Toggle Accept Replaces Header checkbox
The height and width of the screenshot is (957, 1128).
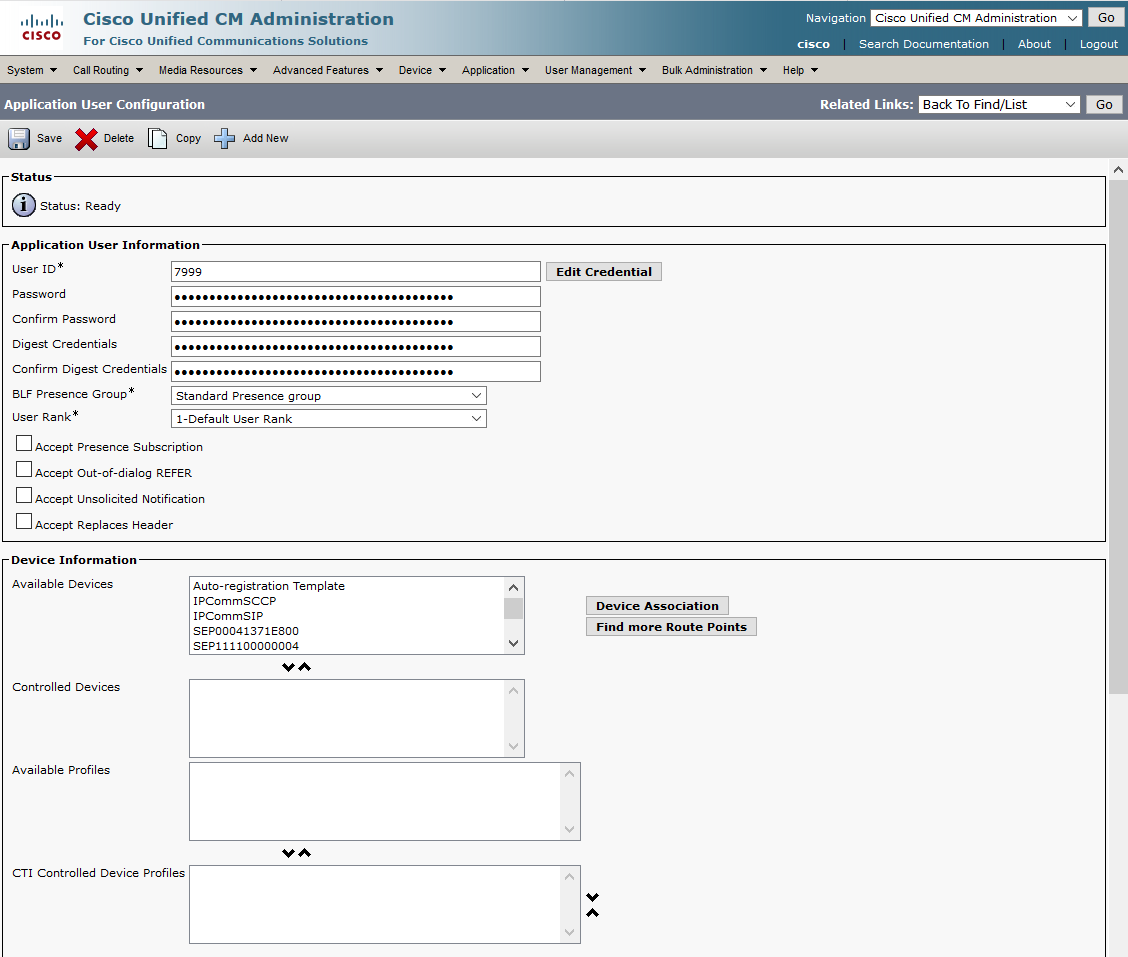pos(24,522)
